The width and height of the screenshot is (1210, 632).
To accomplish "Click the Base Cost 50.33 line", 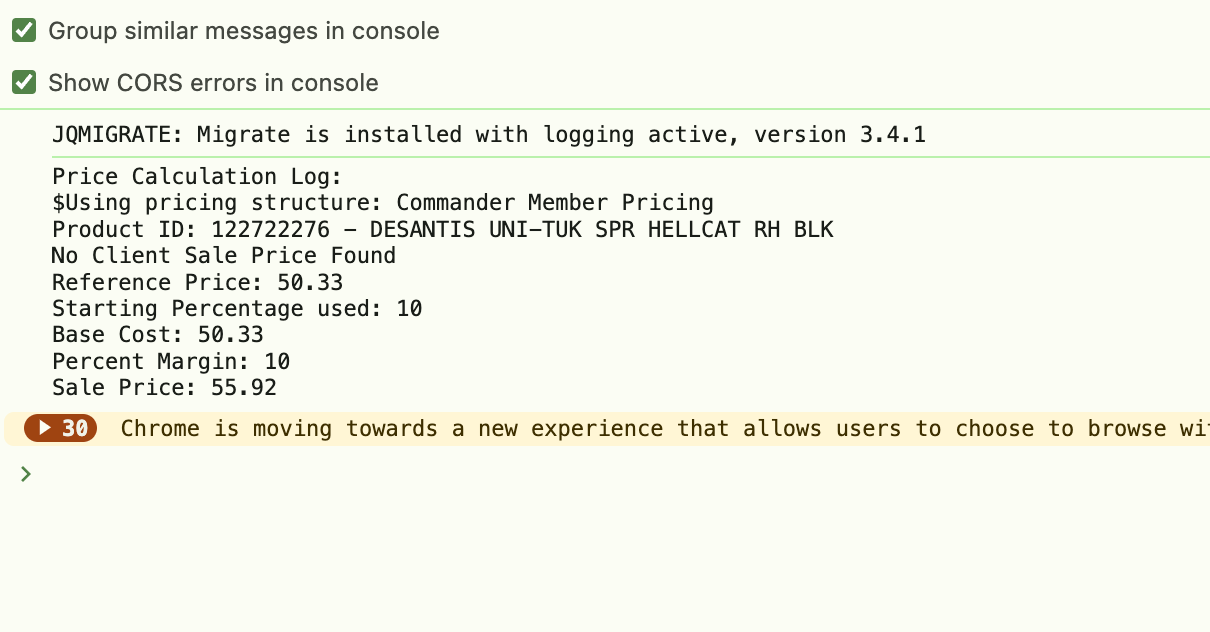I will tap(158, 335).
